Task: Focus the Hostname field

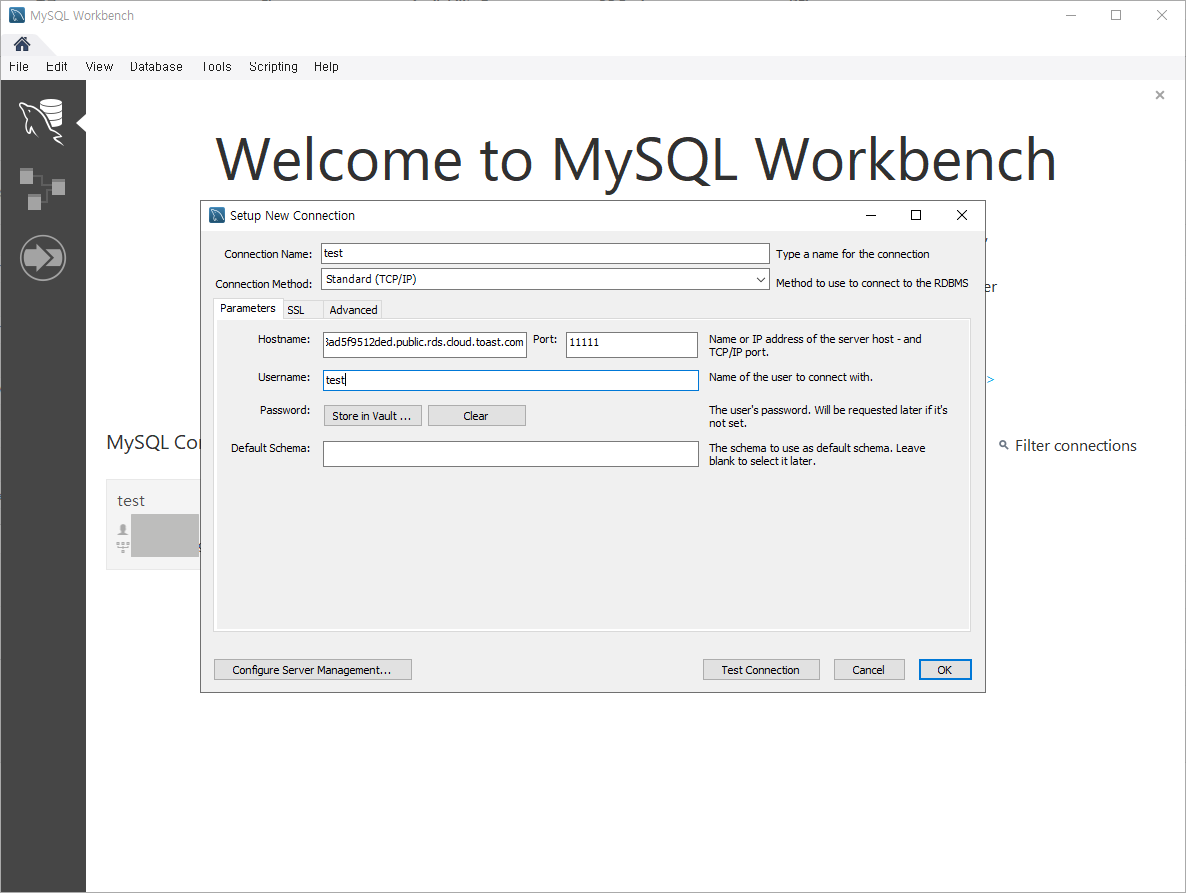Action: (x=424, y=344)
